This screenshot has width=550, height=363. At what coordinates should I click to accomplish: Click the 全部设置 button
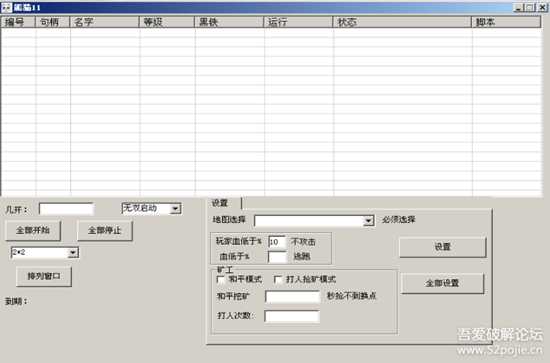[x=442, y=283]
